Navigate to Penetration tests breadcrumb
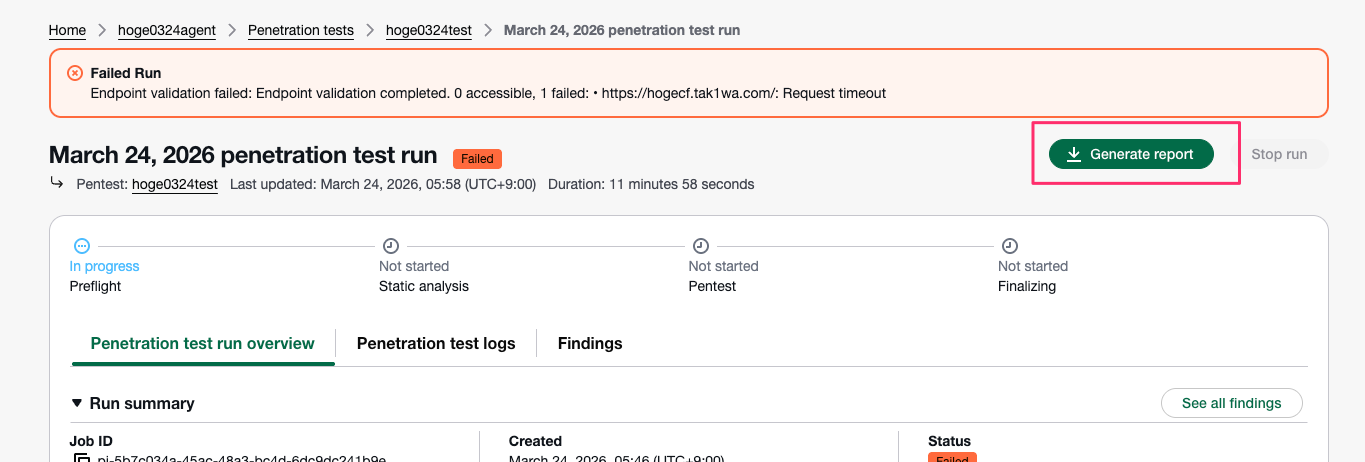The image size is (1365, 462). coord(300,30)
